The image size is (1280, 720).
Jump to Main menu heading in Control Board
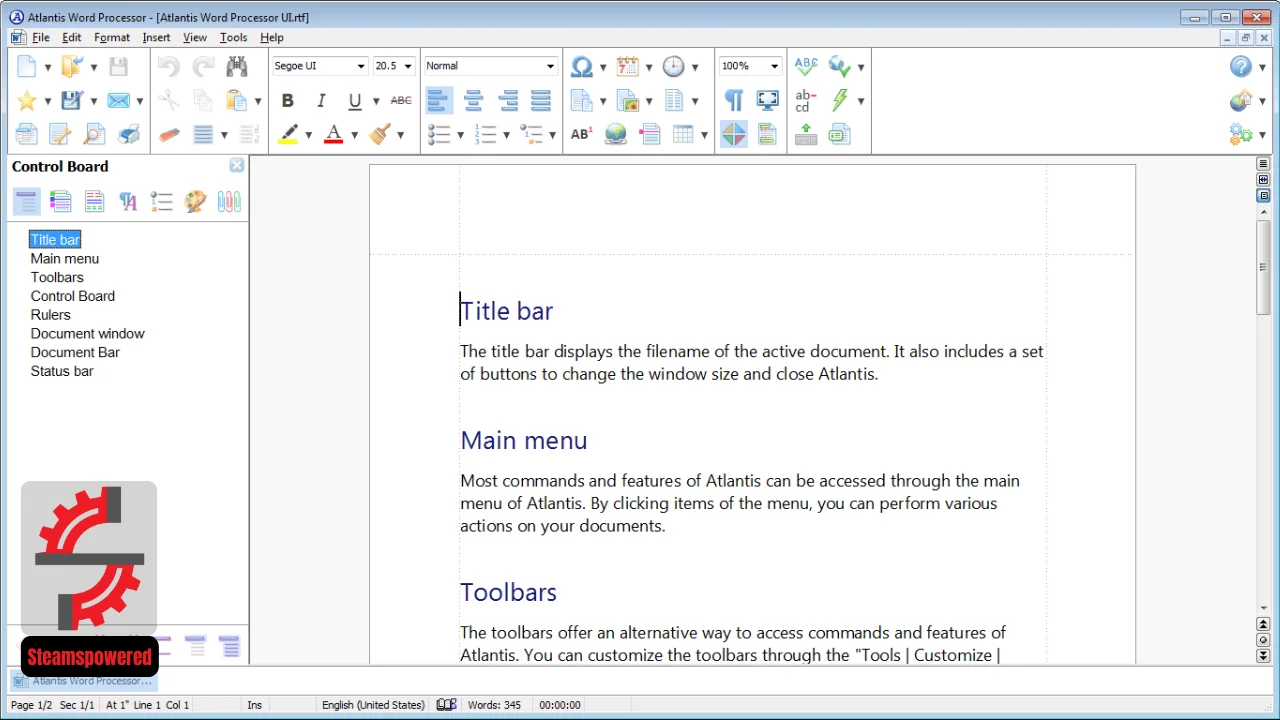(65, 258)
